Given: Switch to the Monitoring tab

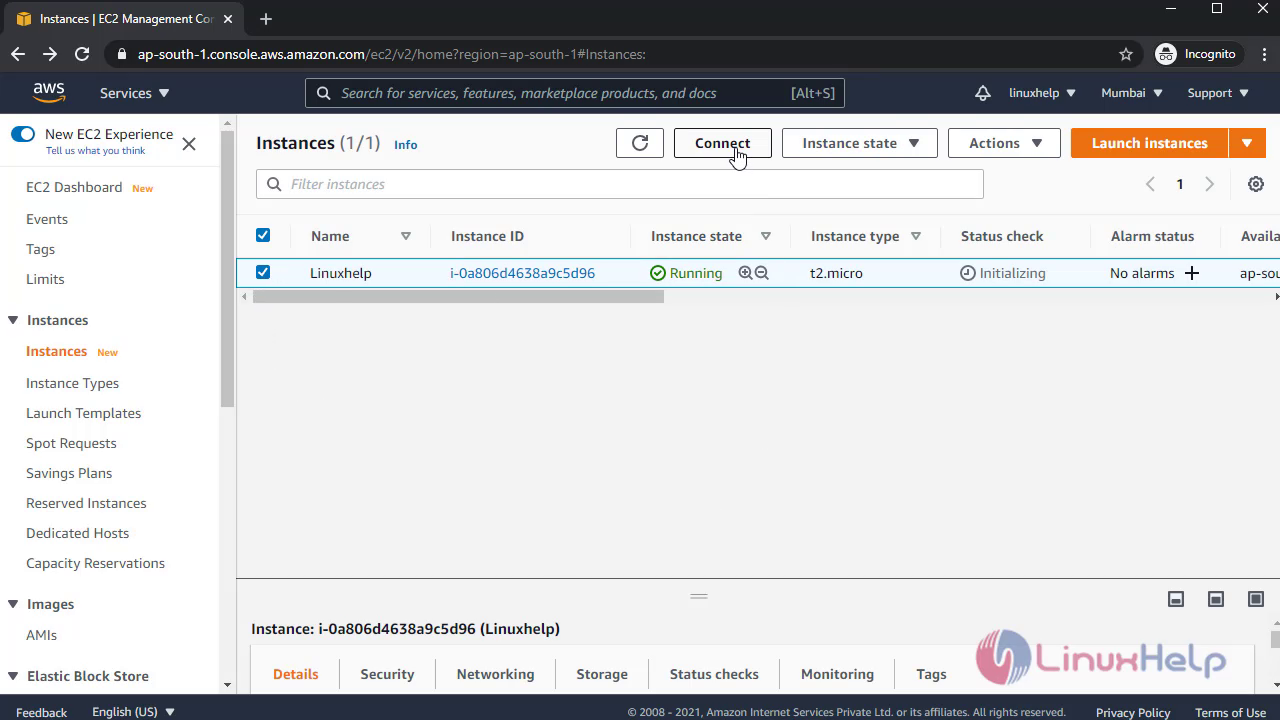Looking at the screenshot, I should (837, 674).
